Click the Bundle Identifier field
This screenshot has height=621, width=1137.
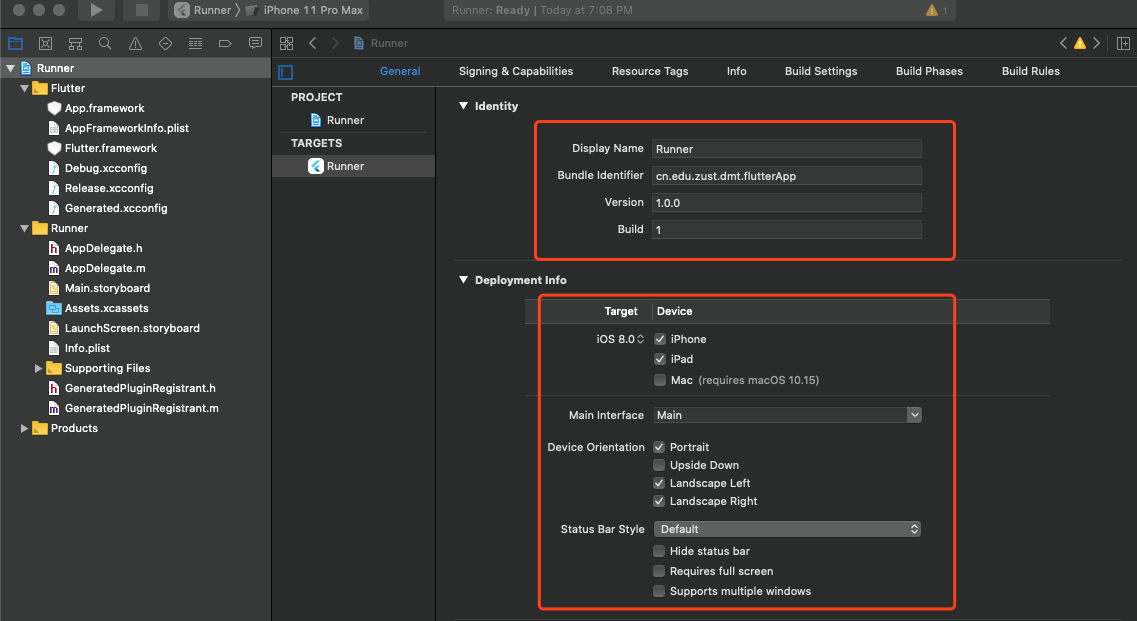click(787, 176)
